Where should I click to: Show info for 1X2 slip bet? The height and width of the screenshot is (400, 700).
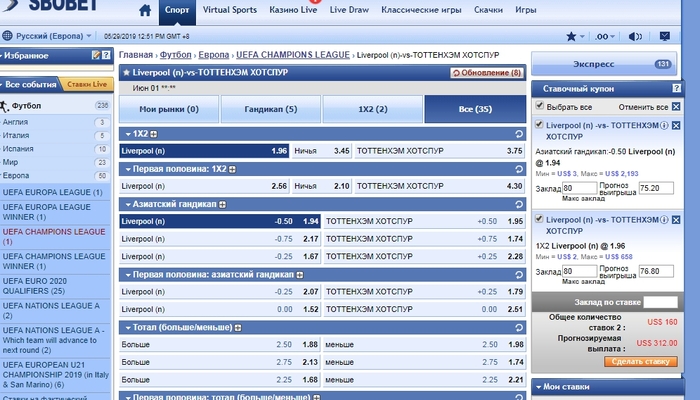[664, 220]
